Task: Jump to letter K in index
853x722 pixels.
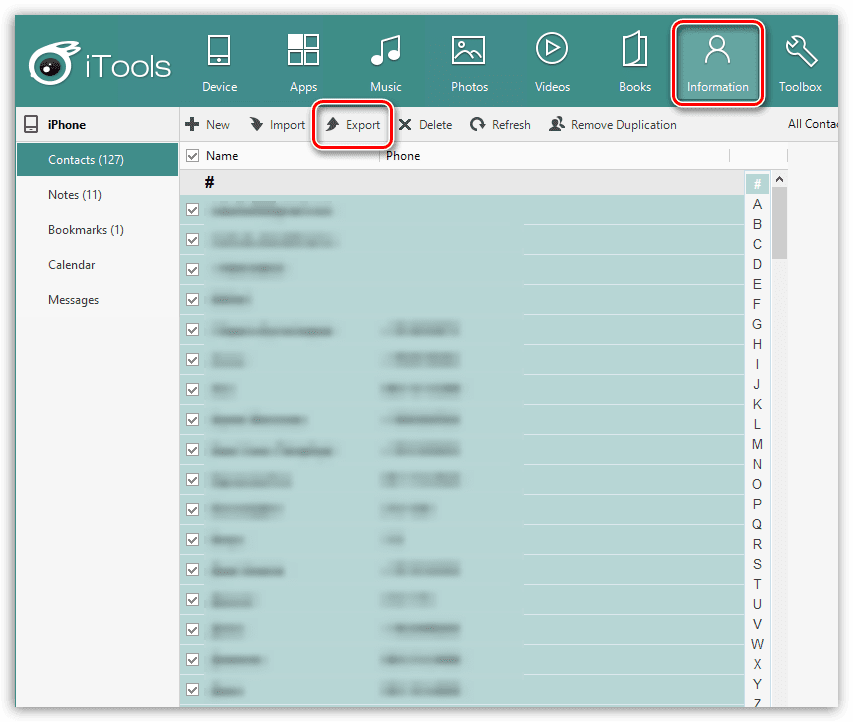Action: pos(757,404)
